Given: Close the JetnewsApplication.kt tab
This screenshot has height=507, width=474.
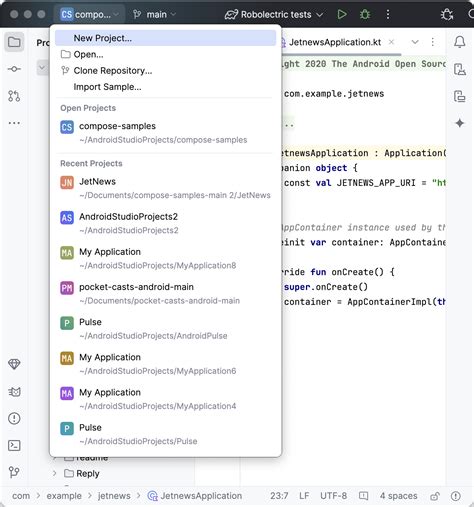Looking at the screenshot, I should click(391, 42).
